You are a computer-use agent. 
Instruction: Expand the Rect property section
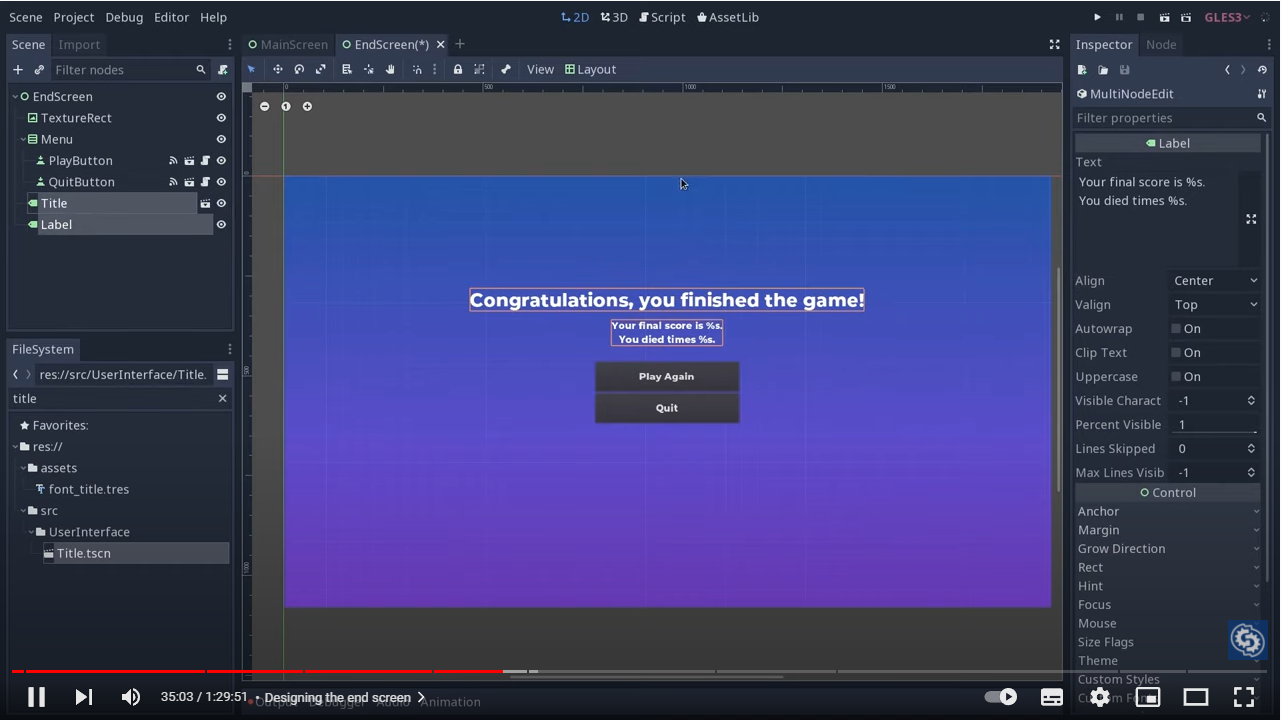click(x=1168, y=567)
